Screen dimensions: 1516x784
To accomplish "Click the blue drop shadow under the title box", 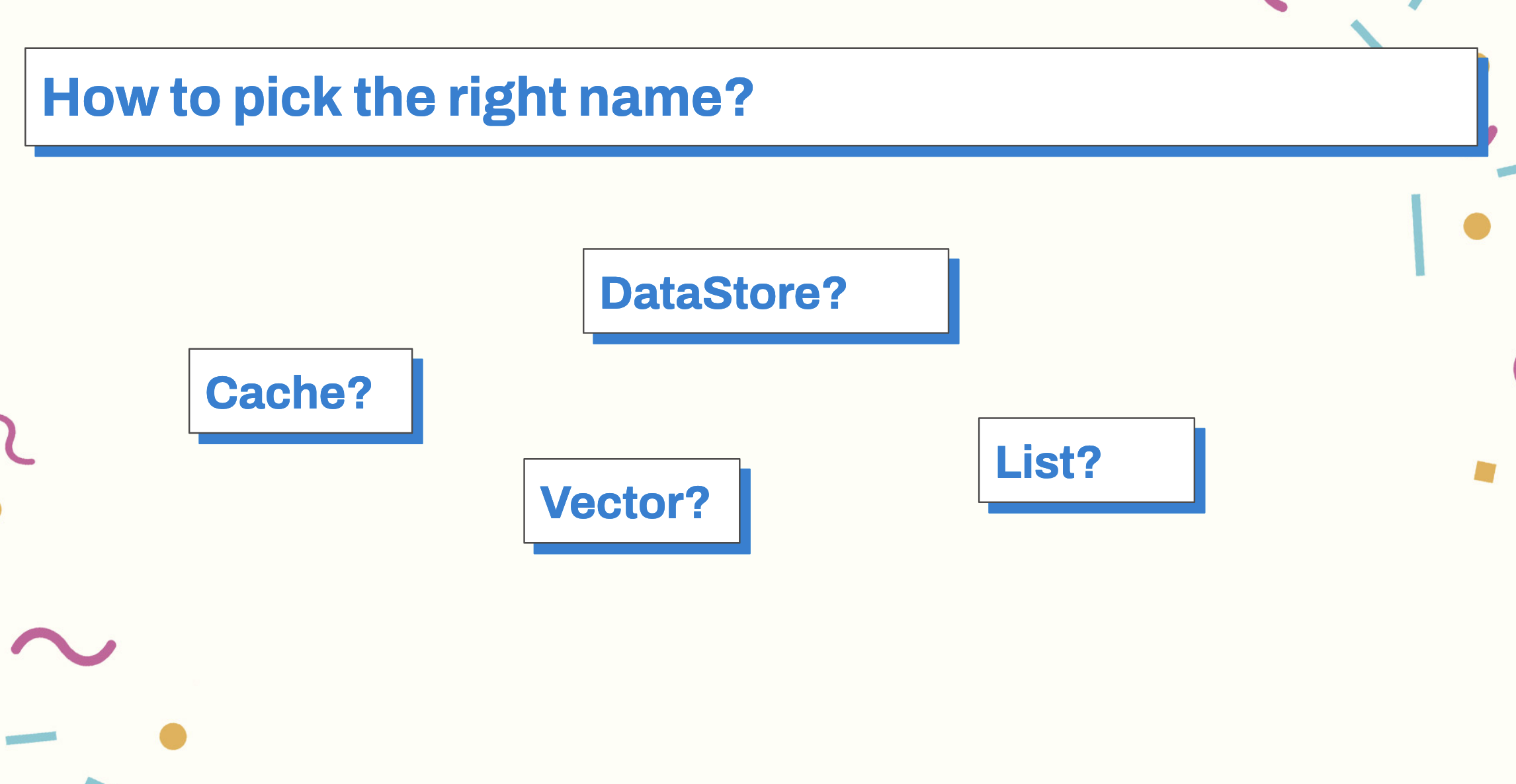I will tap(761, 151).
